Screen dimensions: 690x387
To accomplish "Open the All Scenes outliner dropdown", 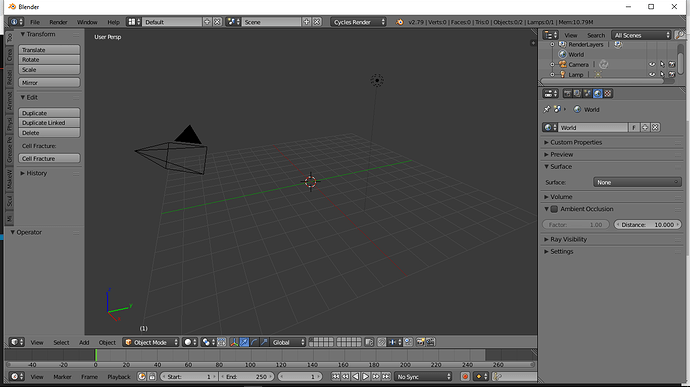I will tap(642, 35).
